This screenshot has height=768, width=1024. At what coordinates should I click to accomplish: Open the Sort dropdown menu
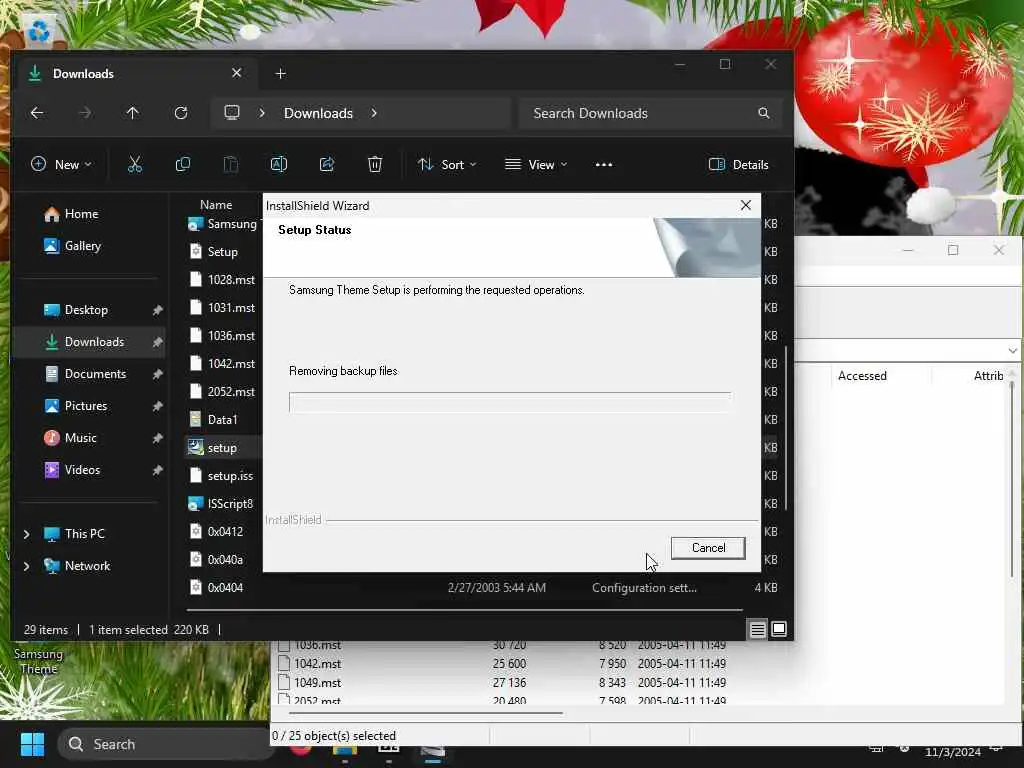point(447,165)
